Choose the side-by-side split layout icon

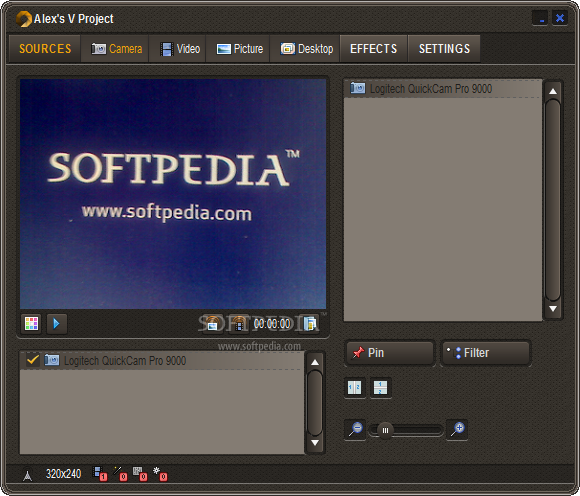(x=355, y=387)
